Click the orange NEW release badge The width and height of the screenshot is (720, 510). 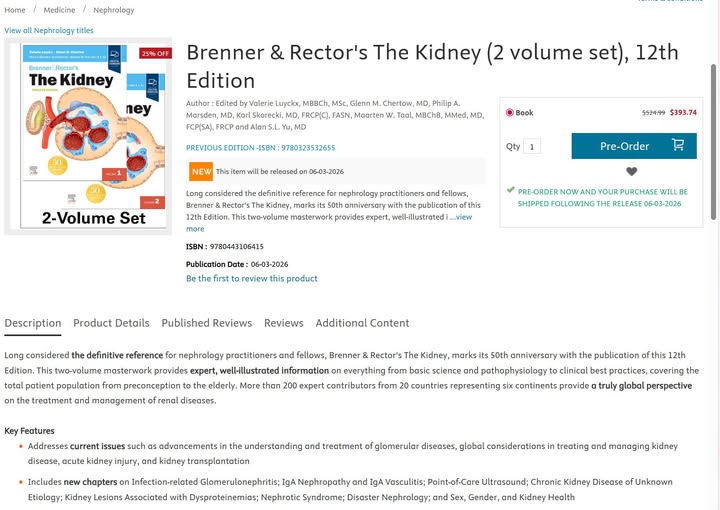(x=201, y=172)
